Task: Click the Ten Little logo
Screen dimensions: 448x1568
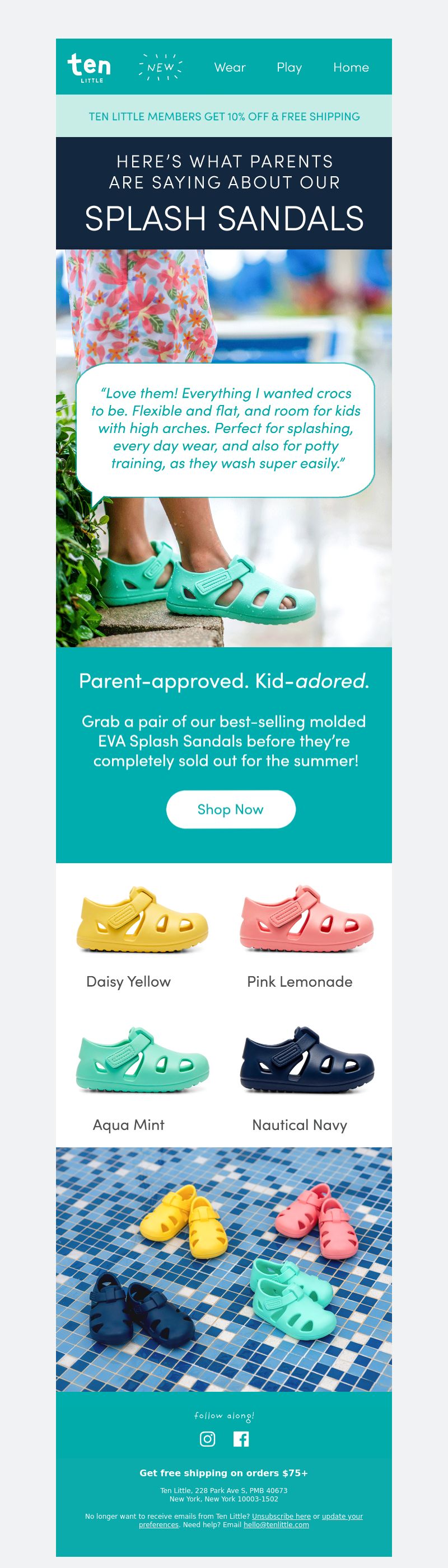Action: 89,67
